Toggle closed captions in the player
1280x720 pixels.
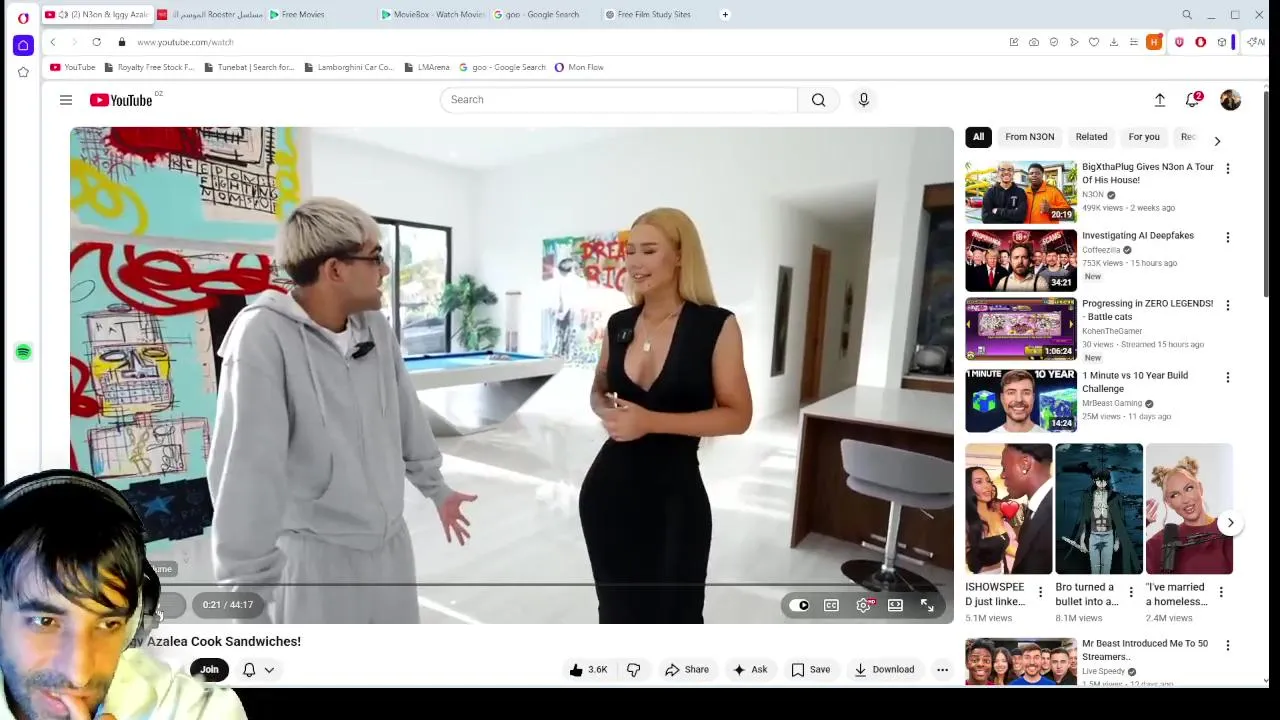[x=831, y=605]
